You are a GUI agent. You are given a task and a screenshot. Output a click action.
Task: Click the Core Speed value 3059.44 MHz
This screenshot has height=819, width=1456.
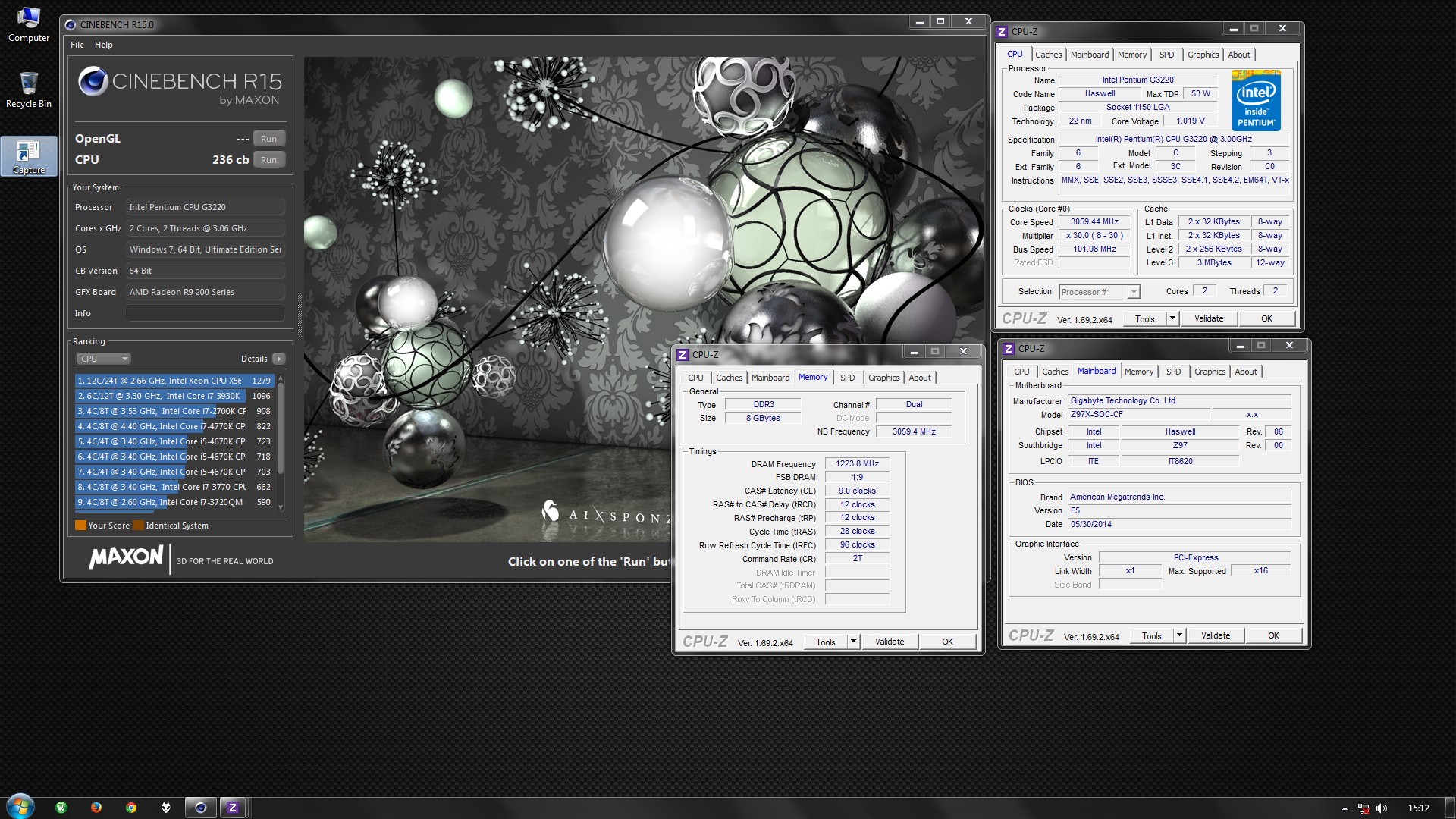tap(1094, 222)
